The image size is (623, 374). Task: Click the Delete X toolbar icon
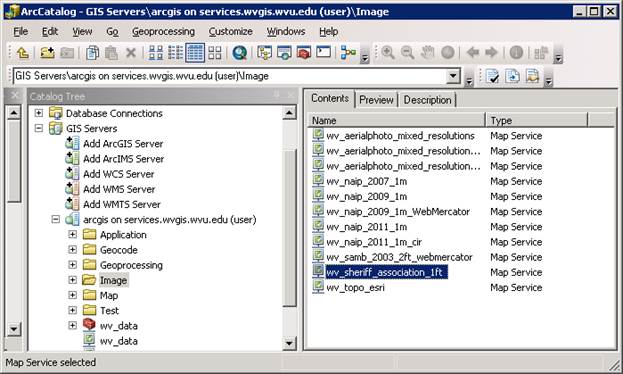click(131, 52)
